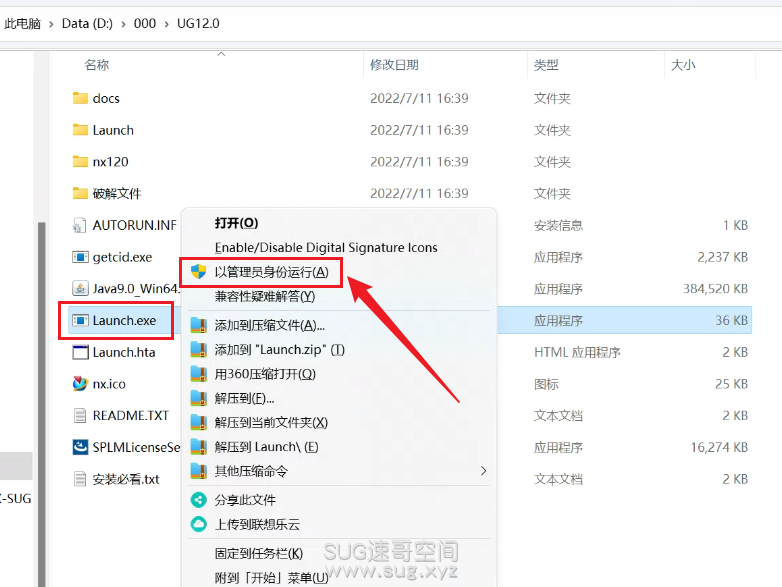Click the zip icon beside 其他压缩命令
This screenshot has width=782, height=587.
(198, 471)
